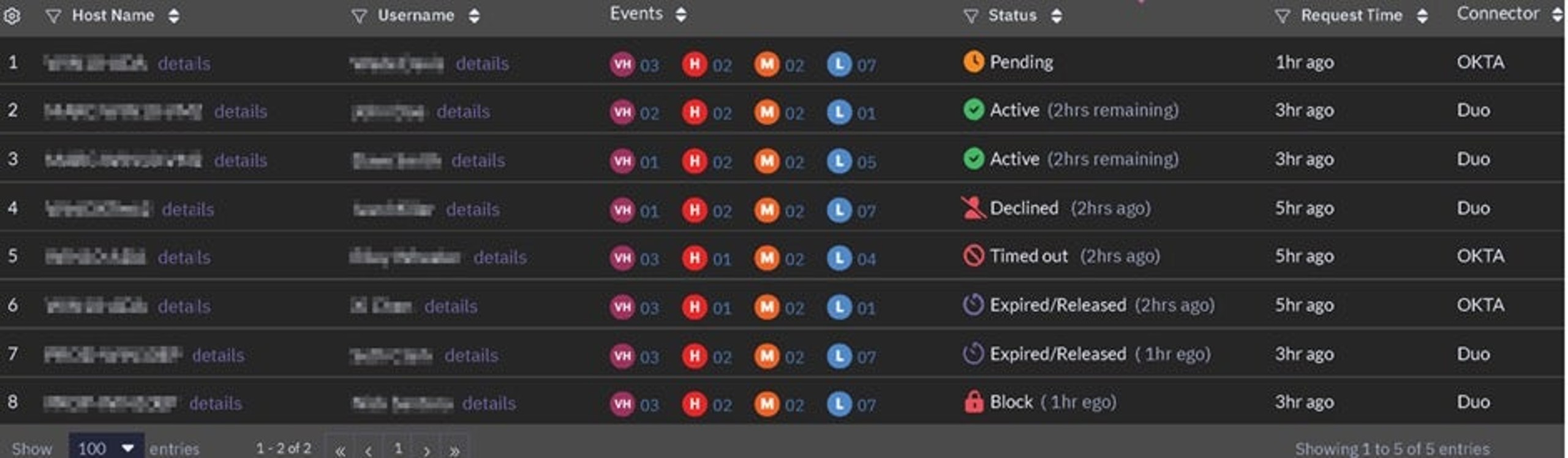The width and height of the screenshot is (1568, 458).
Task: Open username details link in row 5
Action: pos(500,257)
